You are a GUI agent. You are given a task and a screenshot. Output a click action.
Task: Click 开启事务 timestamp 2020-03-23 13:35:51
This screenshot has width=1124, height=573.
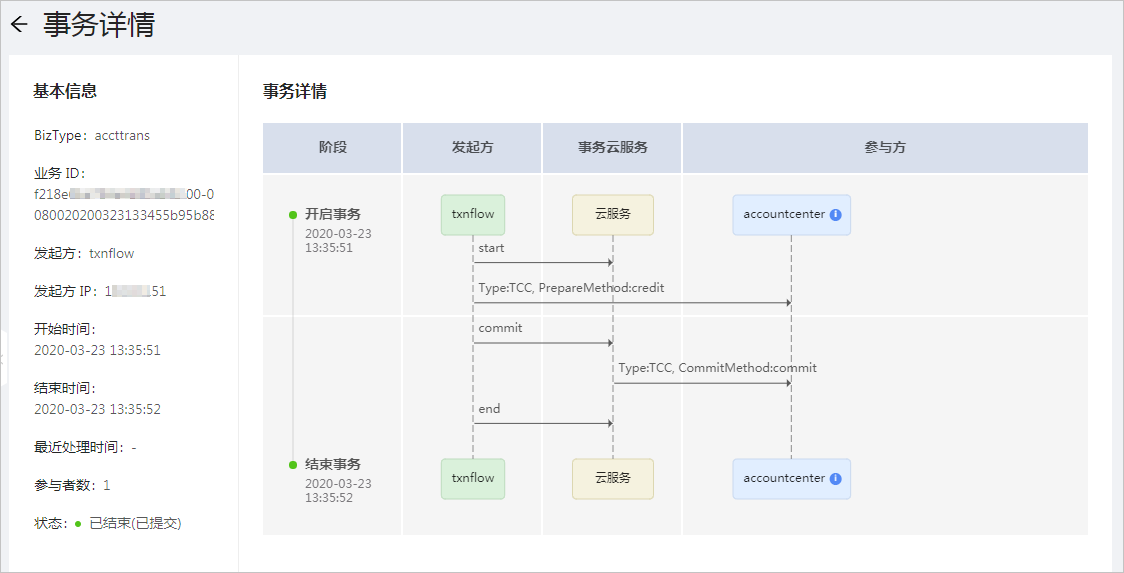(338, 242)
